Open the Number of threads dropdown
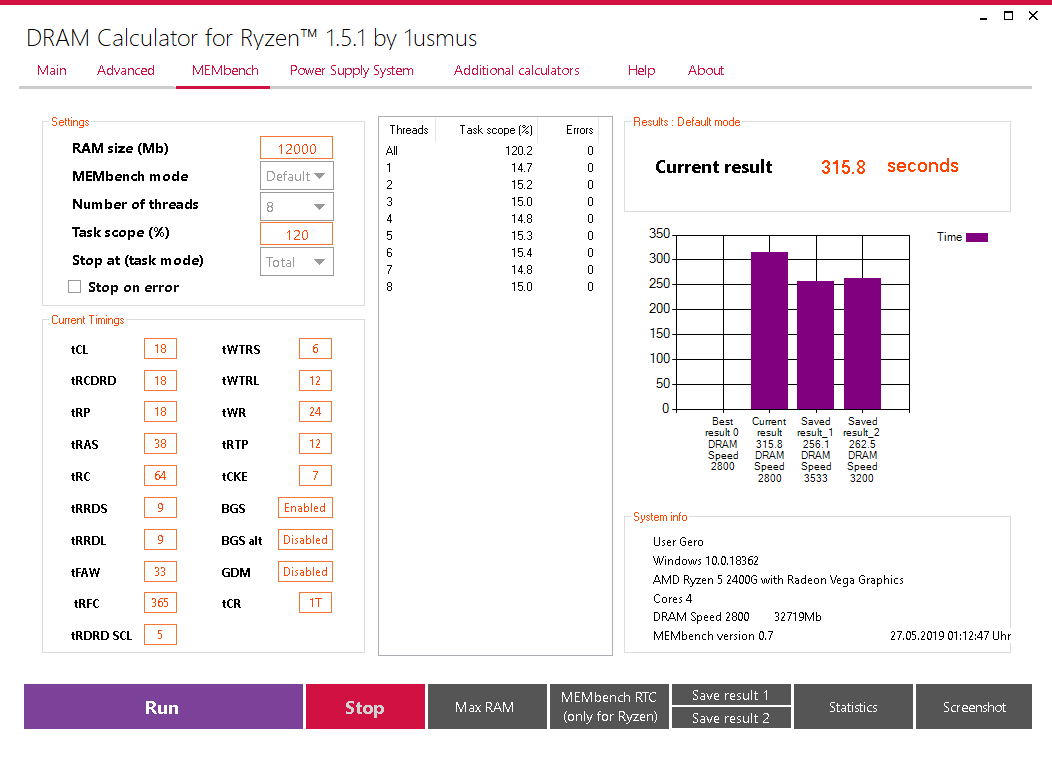 (x=297, y=207)
